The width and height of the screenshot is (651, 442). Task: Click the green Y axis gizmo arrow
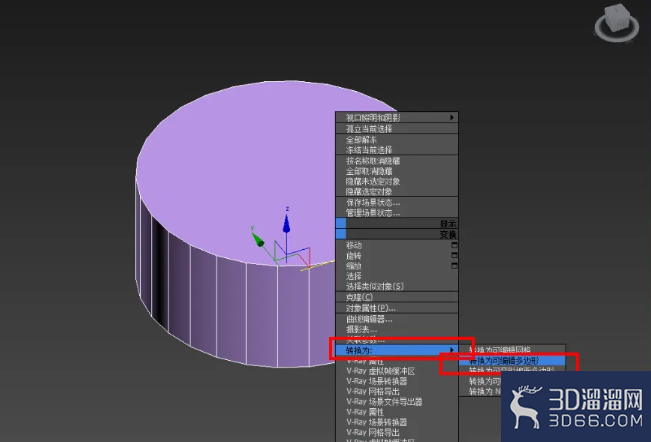coord(257,239)
